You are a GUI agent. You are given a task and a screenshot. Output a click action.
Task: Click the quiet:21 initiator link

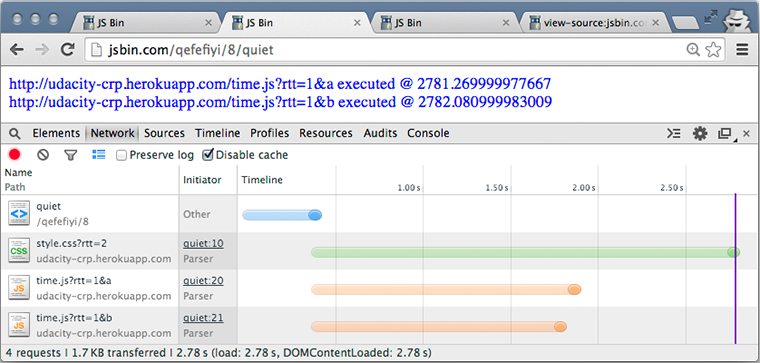click(203, 318)
